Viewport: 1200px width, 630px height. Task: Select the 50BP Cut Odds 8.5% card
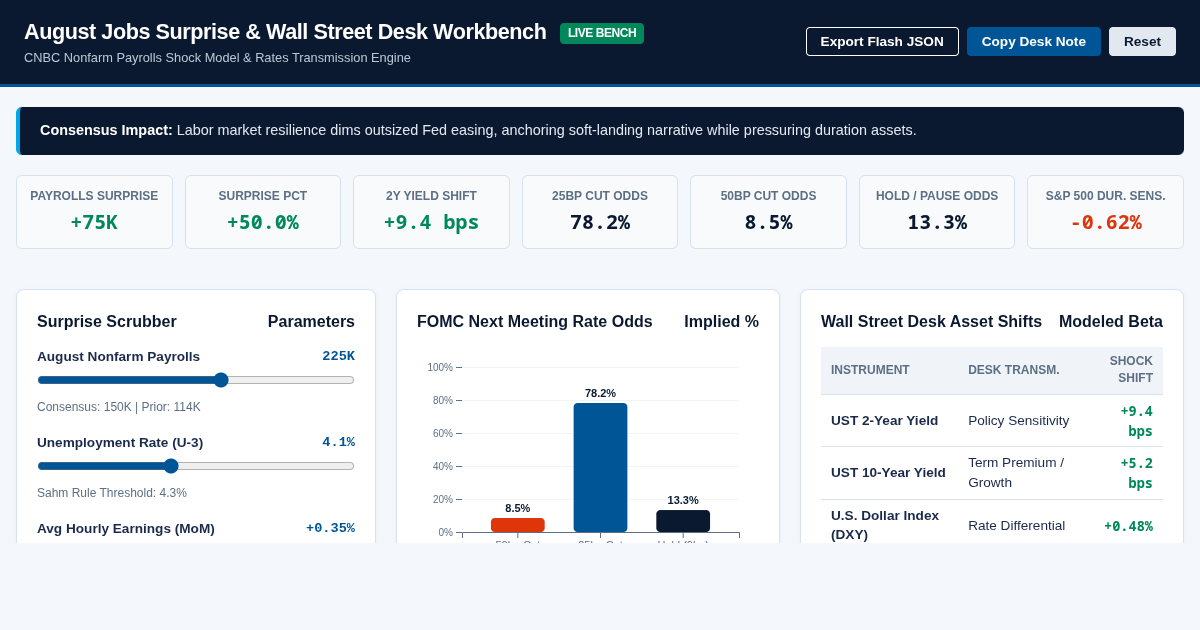pos(768,212)
